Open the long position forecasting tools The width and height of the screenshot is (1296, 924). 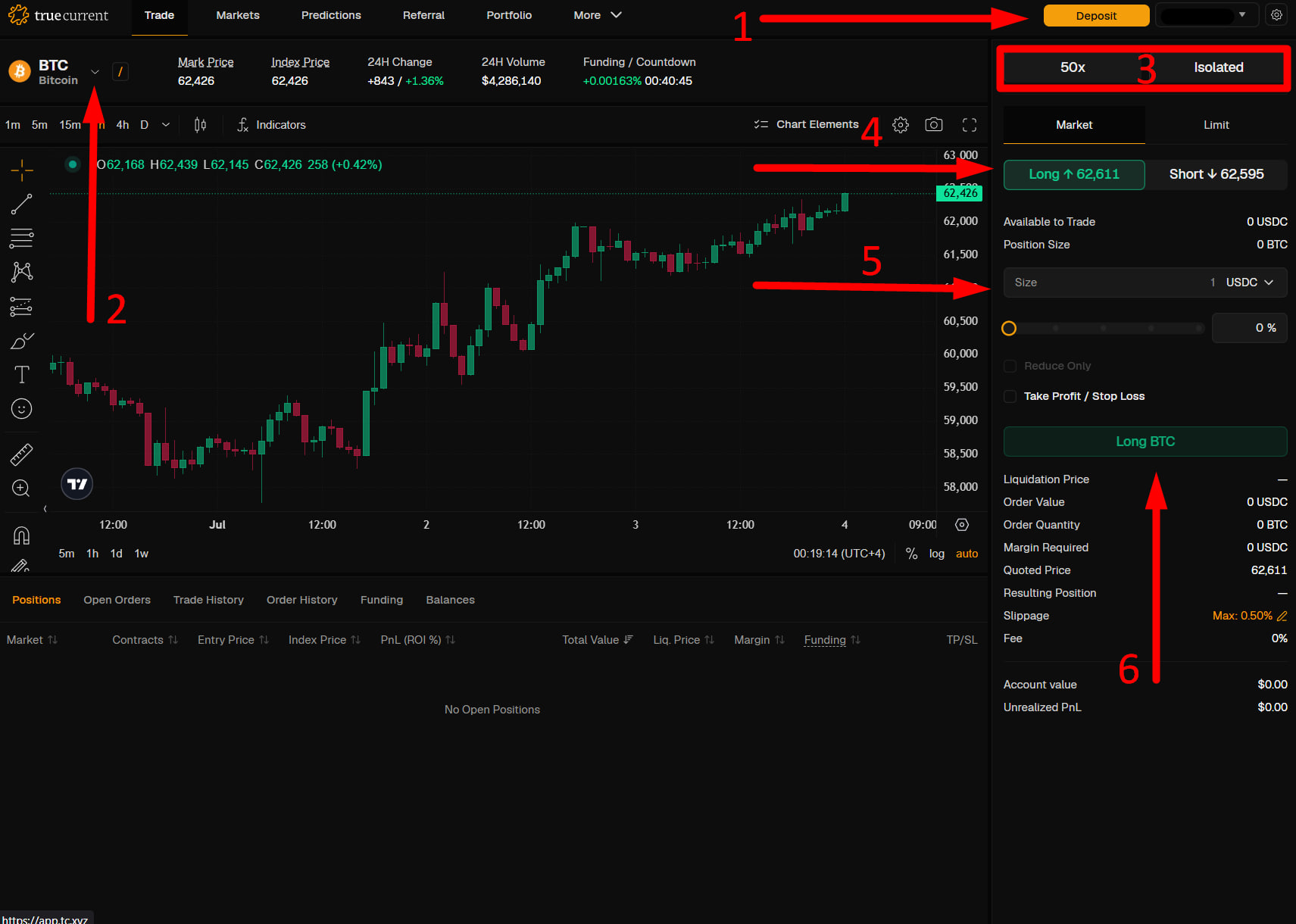22,307
